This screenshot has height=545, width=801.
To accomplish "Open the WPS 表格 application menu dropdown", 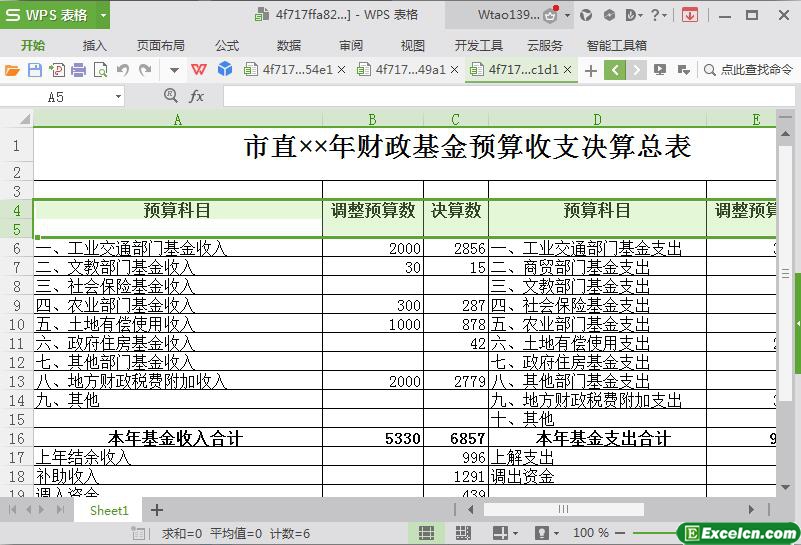I will pyautogui.click(x=103, y=15).
